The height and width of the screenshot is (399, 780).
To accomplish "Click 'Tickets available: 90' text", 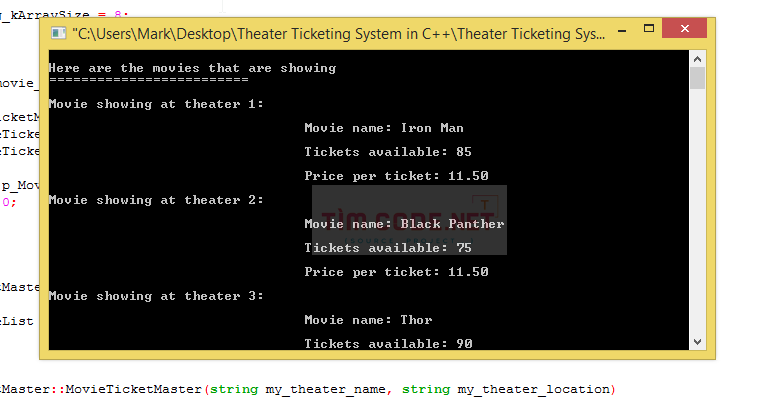I will click(389, 344).
